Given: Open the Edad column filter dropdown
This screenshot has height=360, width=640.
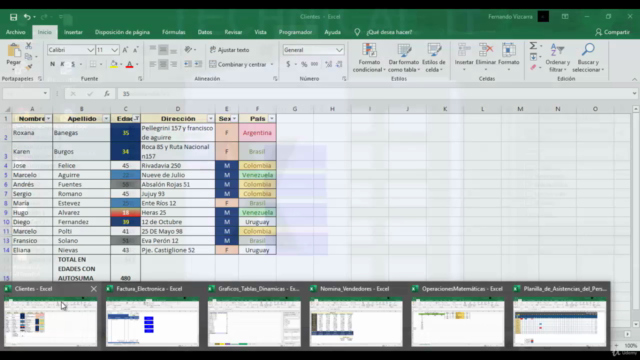Looking at the screenshot, I should 136,119.
